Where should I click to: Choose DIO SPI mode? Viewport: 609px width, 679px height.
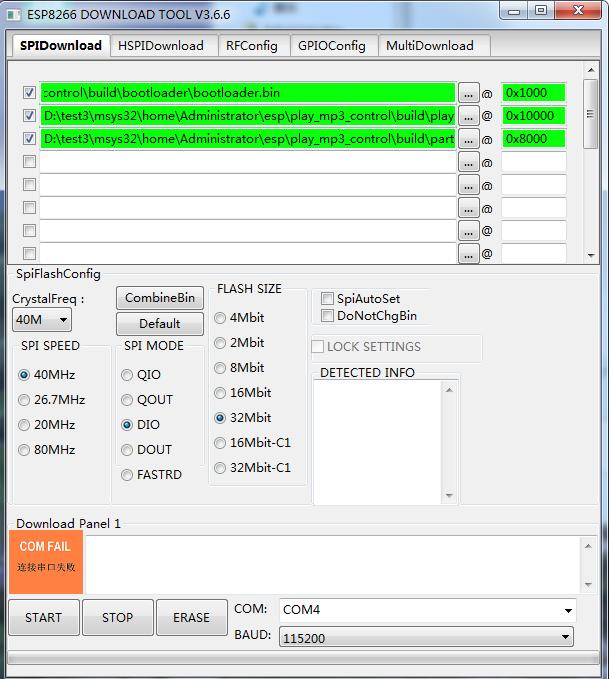(x=140, y=425)
